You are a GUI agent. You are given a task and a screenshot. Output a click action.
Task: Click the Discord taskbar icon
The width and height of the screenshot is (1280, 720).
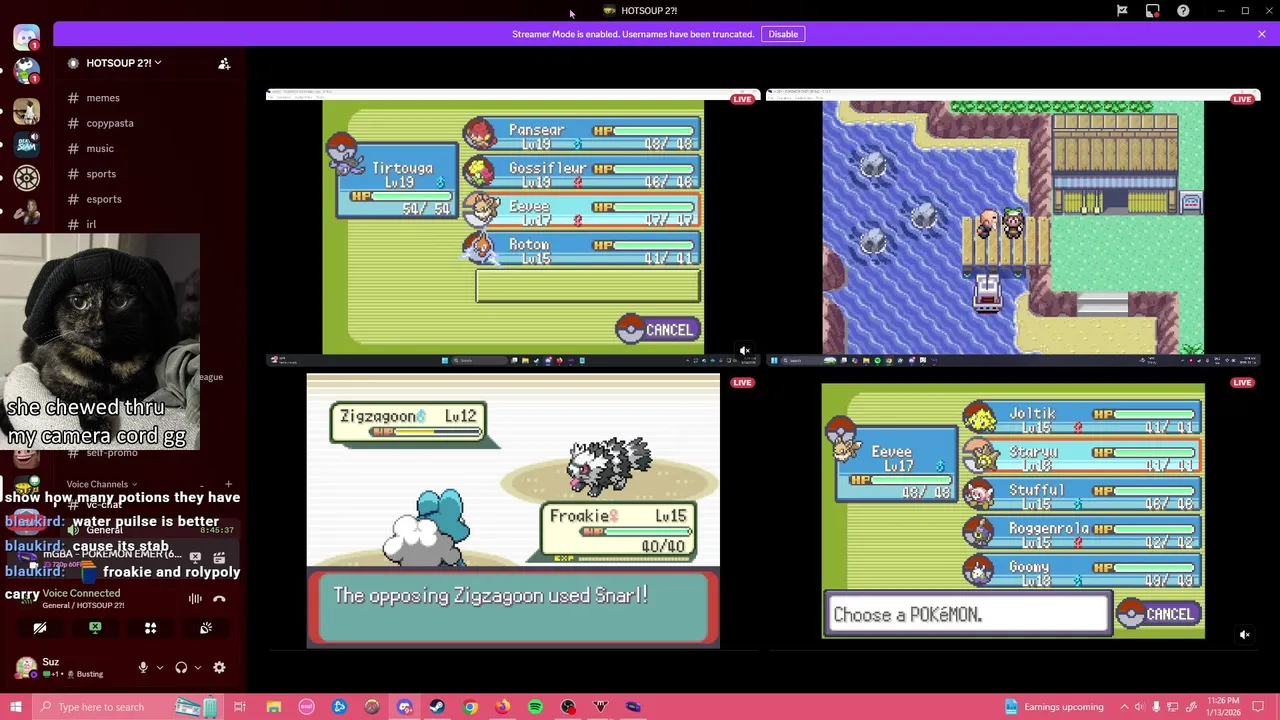pyautogui.click(x=404, y=707)
